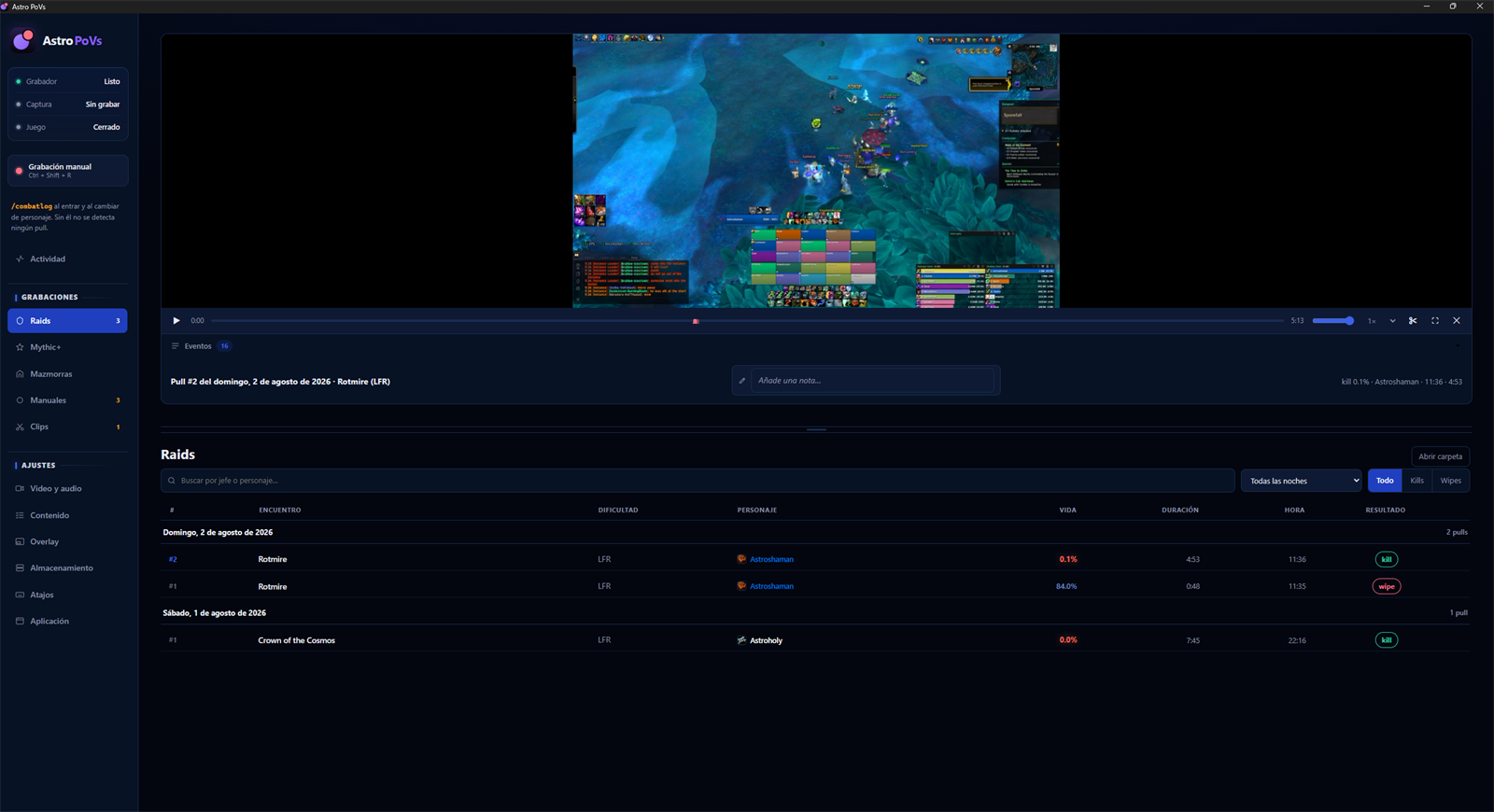The width and height of the screenshot is (1494, 812).
Task: Click Astroshaman link in the 0.1% row
Action: tap(772, 560)
